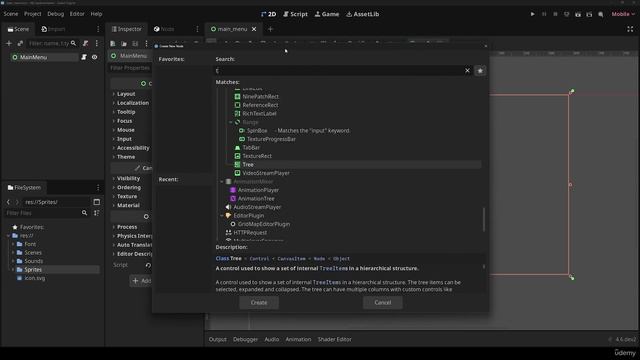Collapse the Range node group
This screenshot has width=640, height=360.
pos(231,122)
